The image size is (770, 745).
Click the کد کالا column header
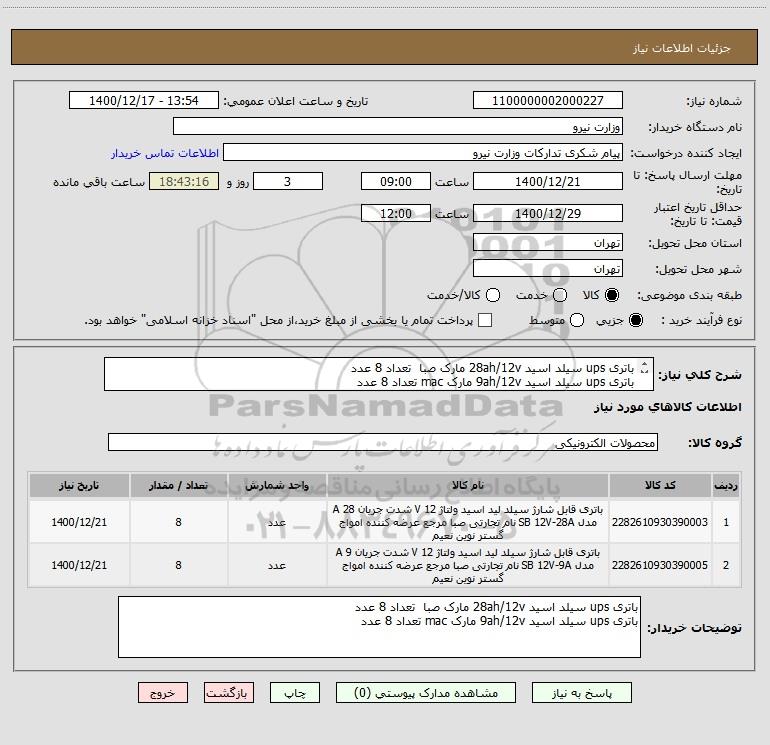(x=660, y=486)
